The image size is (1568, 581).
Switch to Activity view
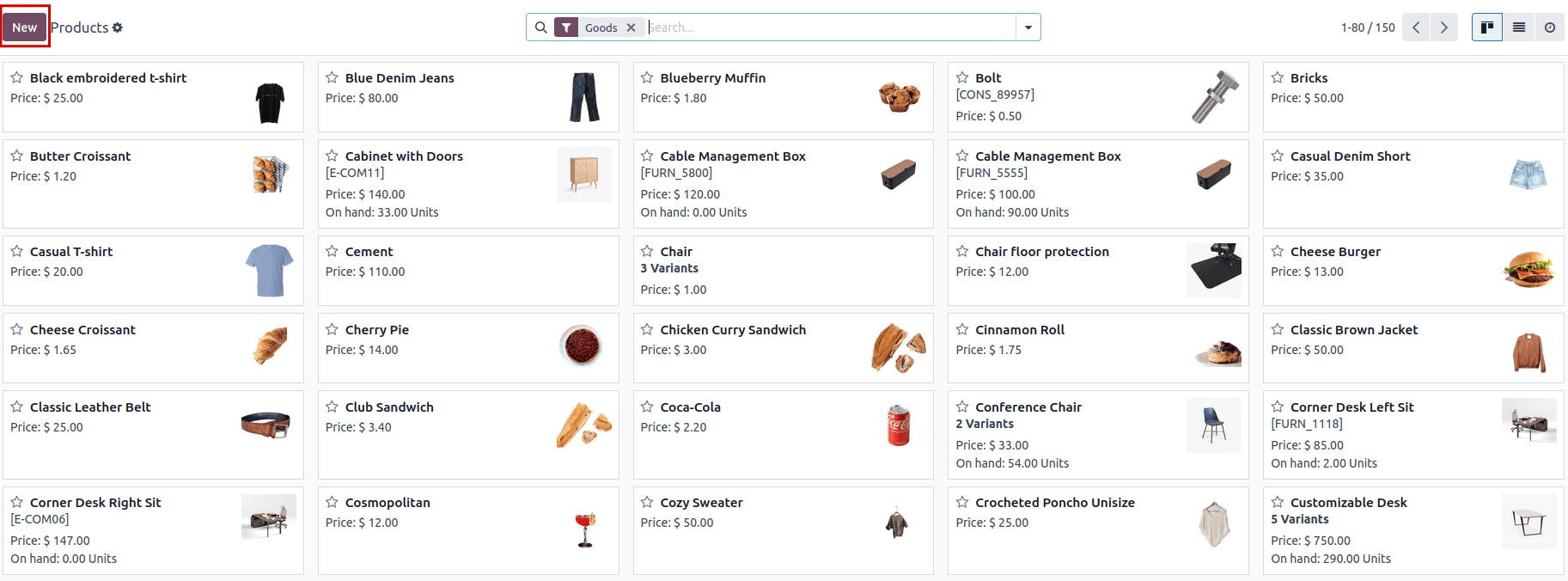pyautogui.click(x=1550, y=28)
